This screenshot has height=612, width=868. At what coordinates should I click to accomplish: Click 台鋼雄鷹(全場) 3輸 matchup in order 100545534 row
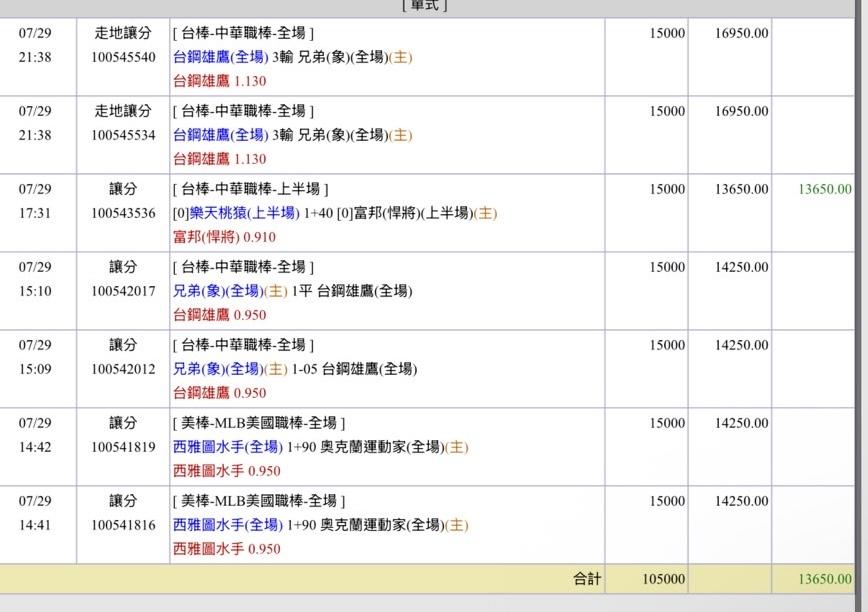(x=292, y=135)
